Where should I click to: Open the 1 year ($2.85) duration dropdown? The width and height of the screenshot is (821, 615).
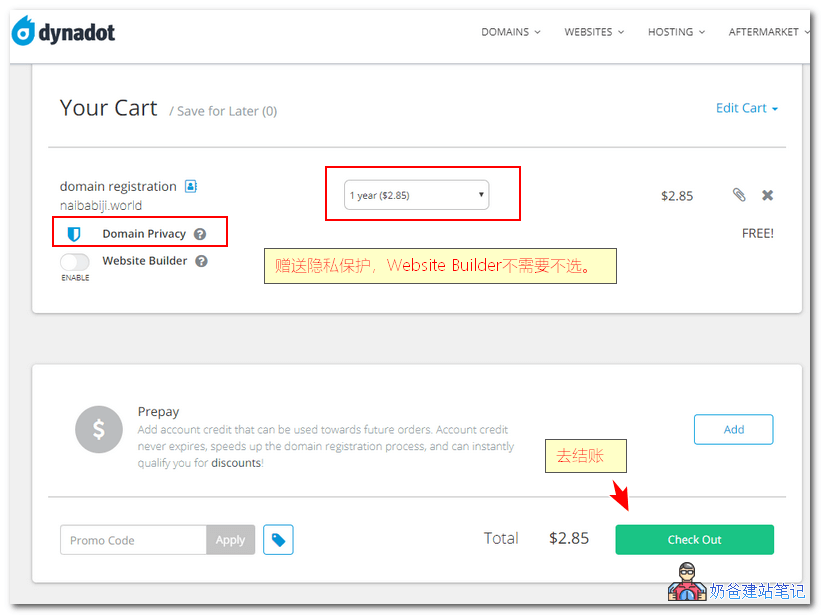coord(416,195)
